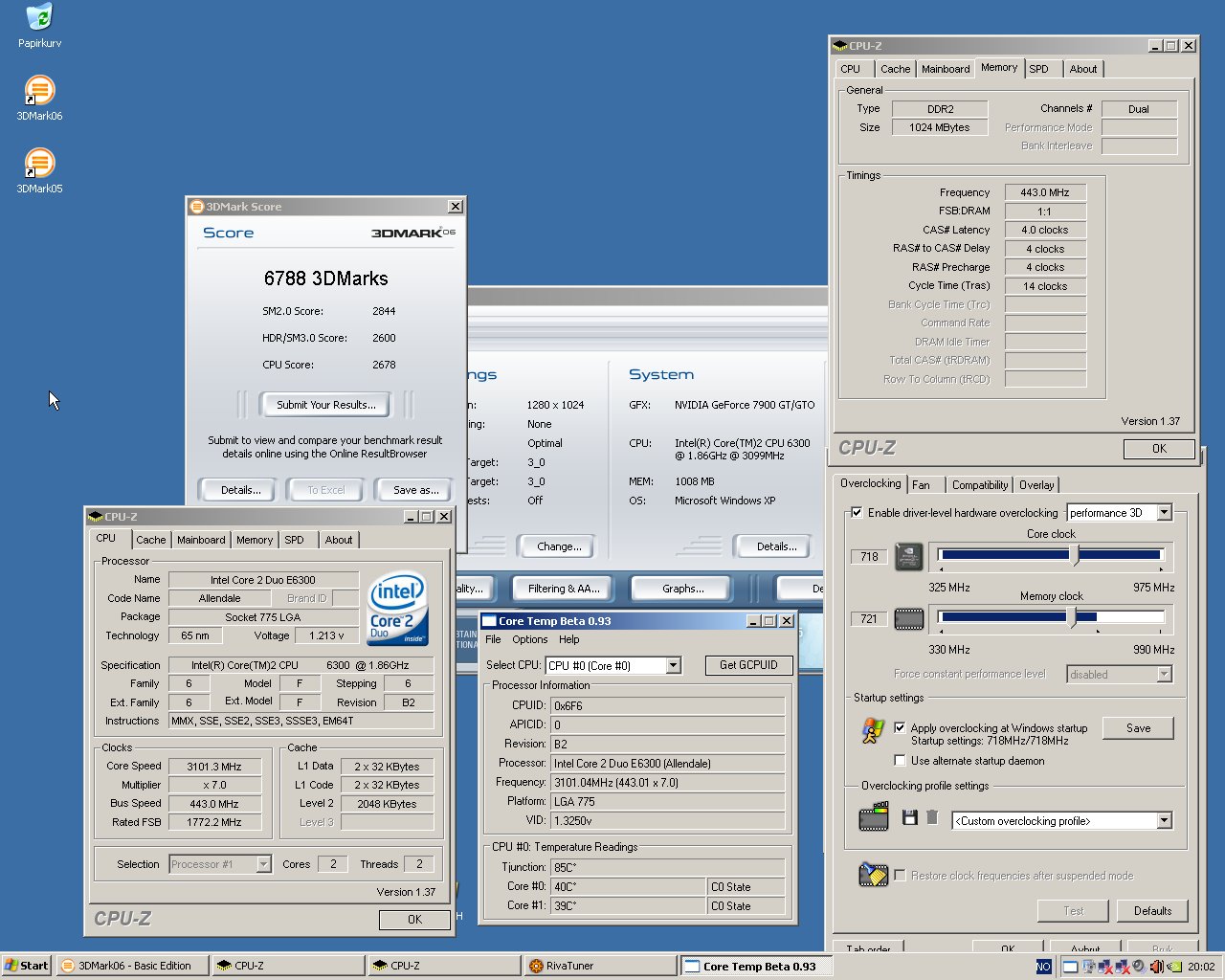Click the 3DMark Score window title icon

point(197,207)
